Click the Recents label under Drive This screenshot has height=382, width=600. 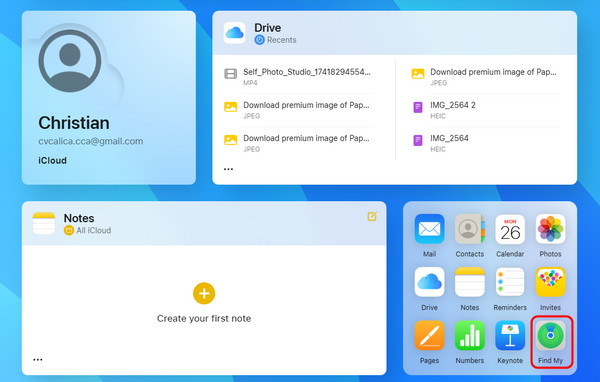tap(281, 40)
